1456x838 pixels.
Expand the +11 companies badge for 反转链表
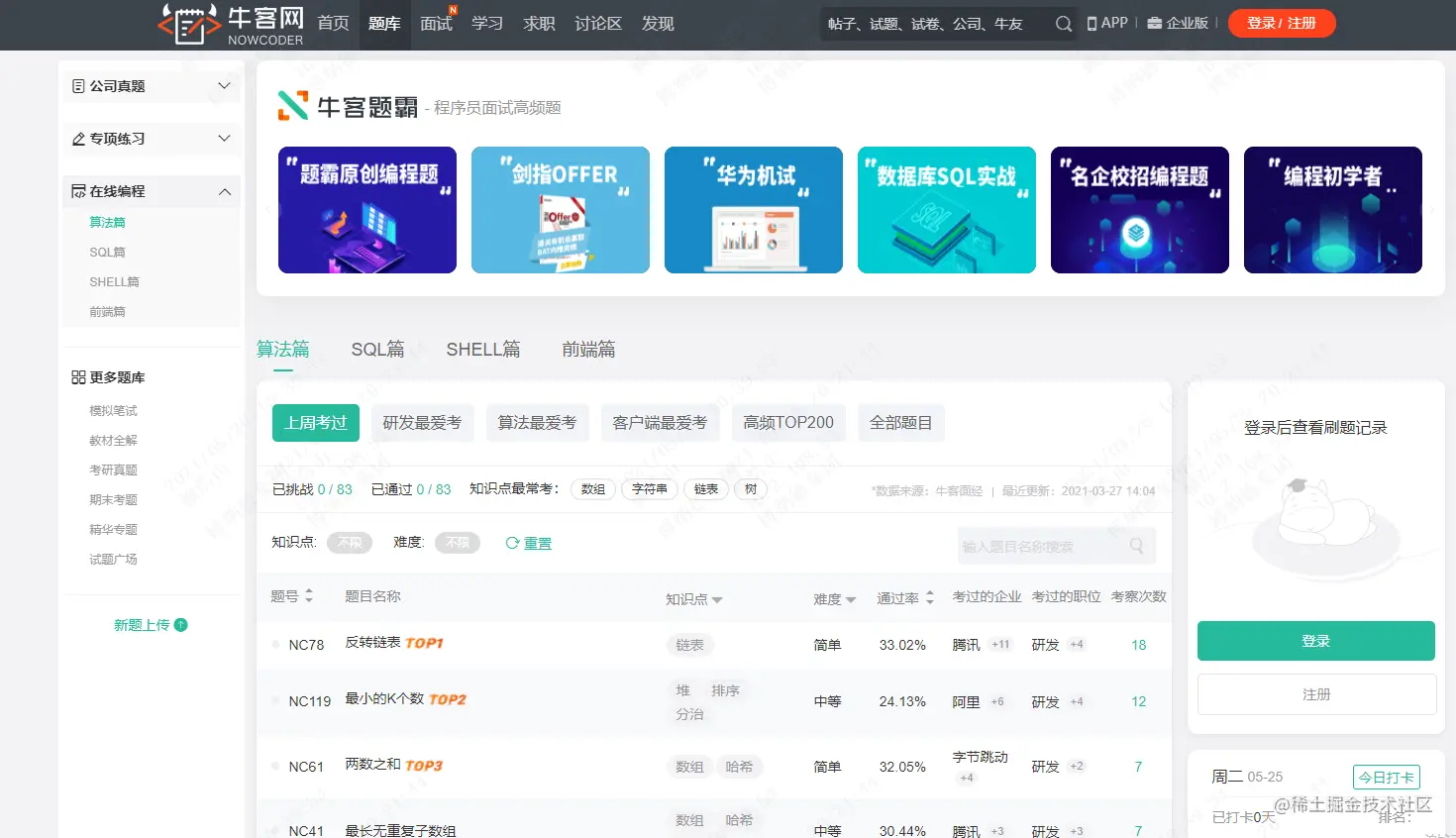[1001, 645]
